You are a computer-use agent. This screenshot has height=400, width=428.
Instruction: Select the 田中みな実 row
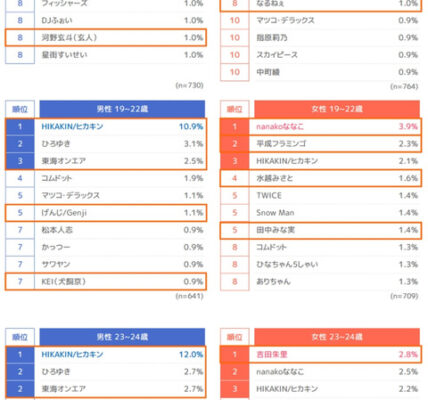321,230
